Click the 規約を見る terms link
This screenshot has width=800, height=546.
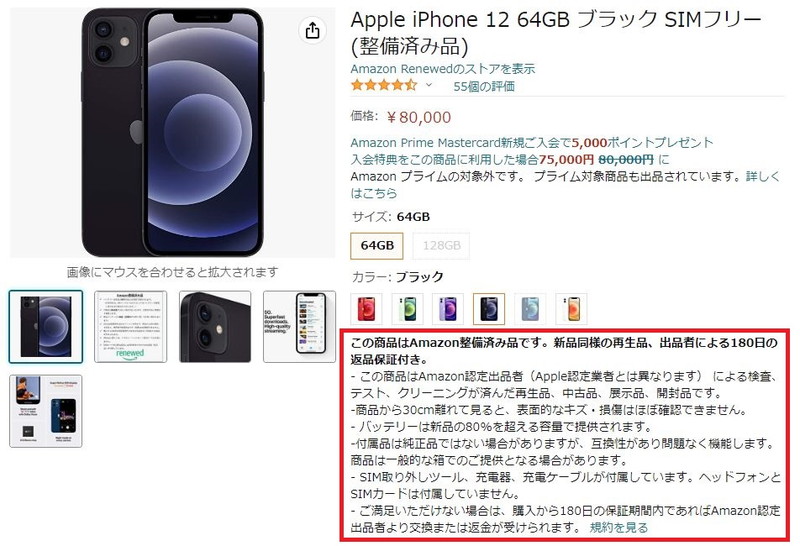point(619,527)
